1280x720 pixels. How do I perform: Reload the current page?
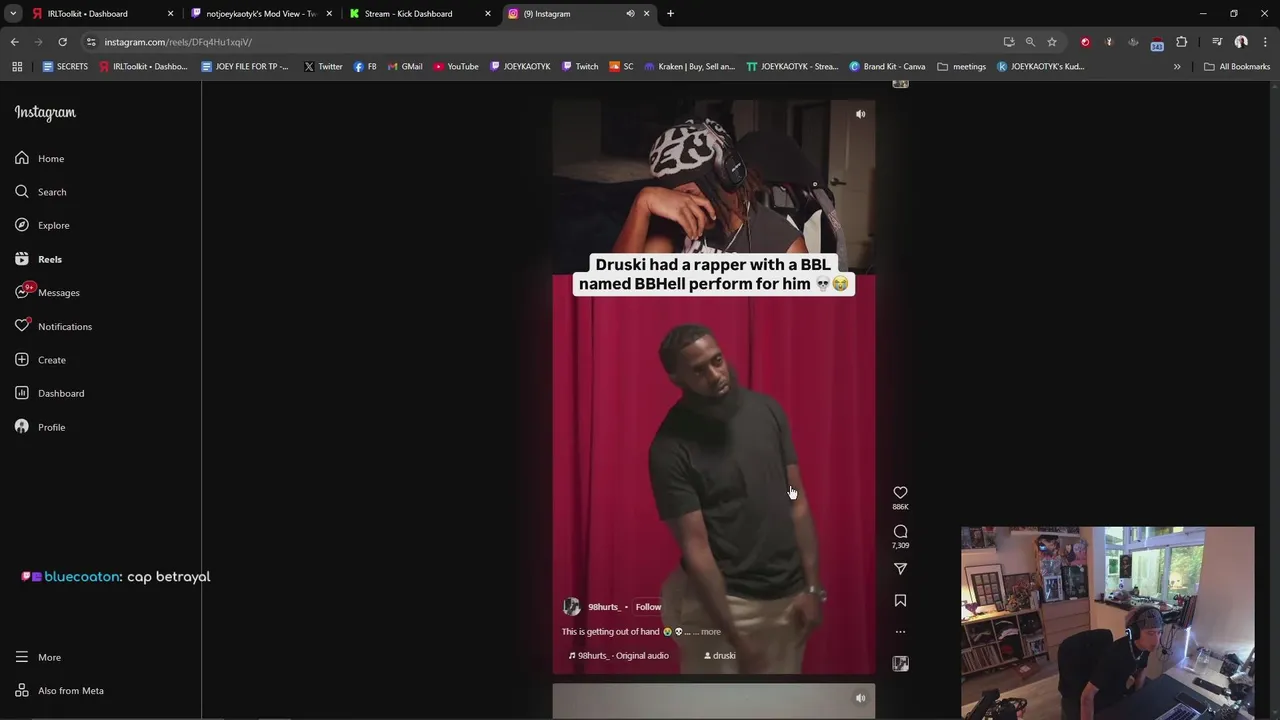click(62, 42)
